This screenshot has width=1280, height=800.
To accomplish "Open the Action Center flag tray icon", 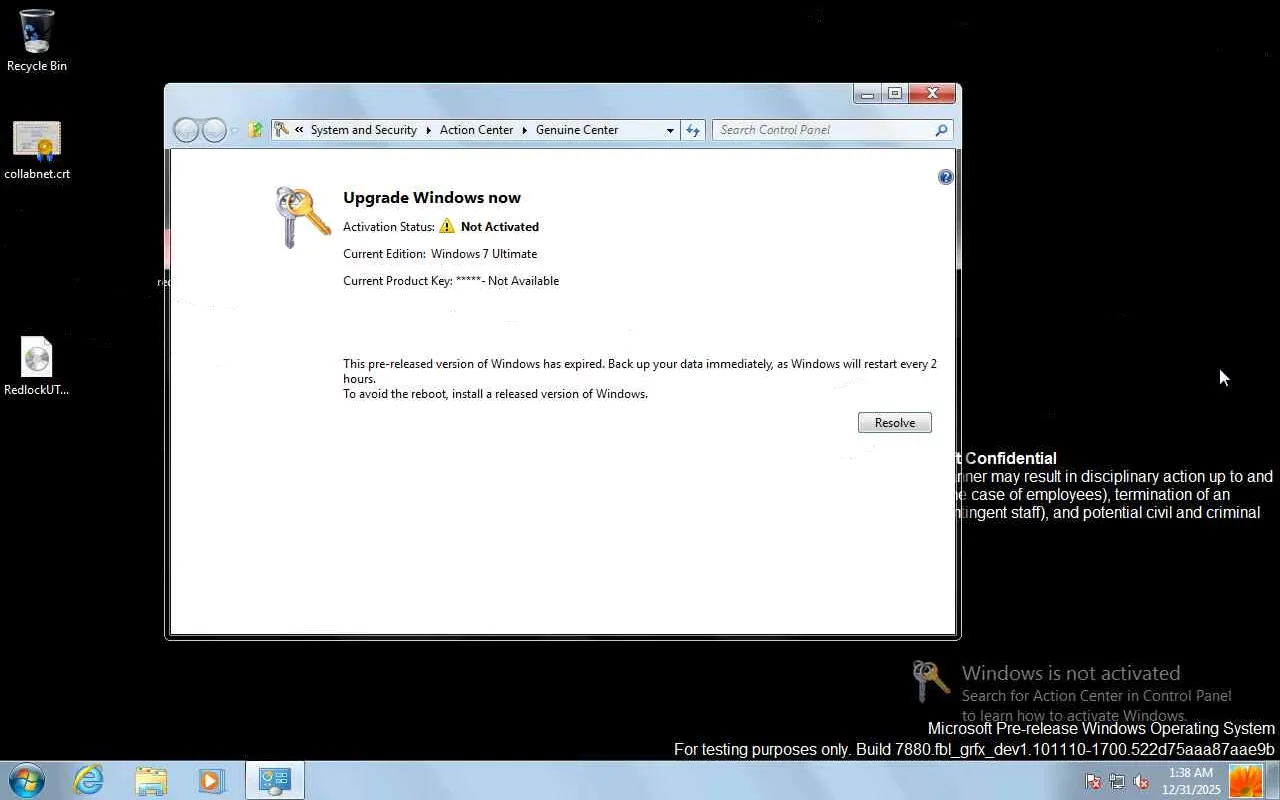I will pyautogui.click(x=1094, y=781).
